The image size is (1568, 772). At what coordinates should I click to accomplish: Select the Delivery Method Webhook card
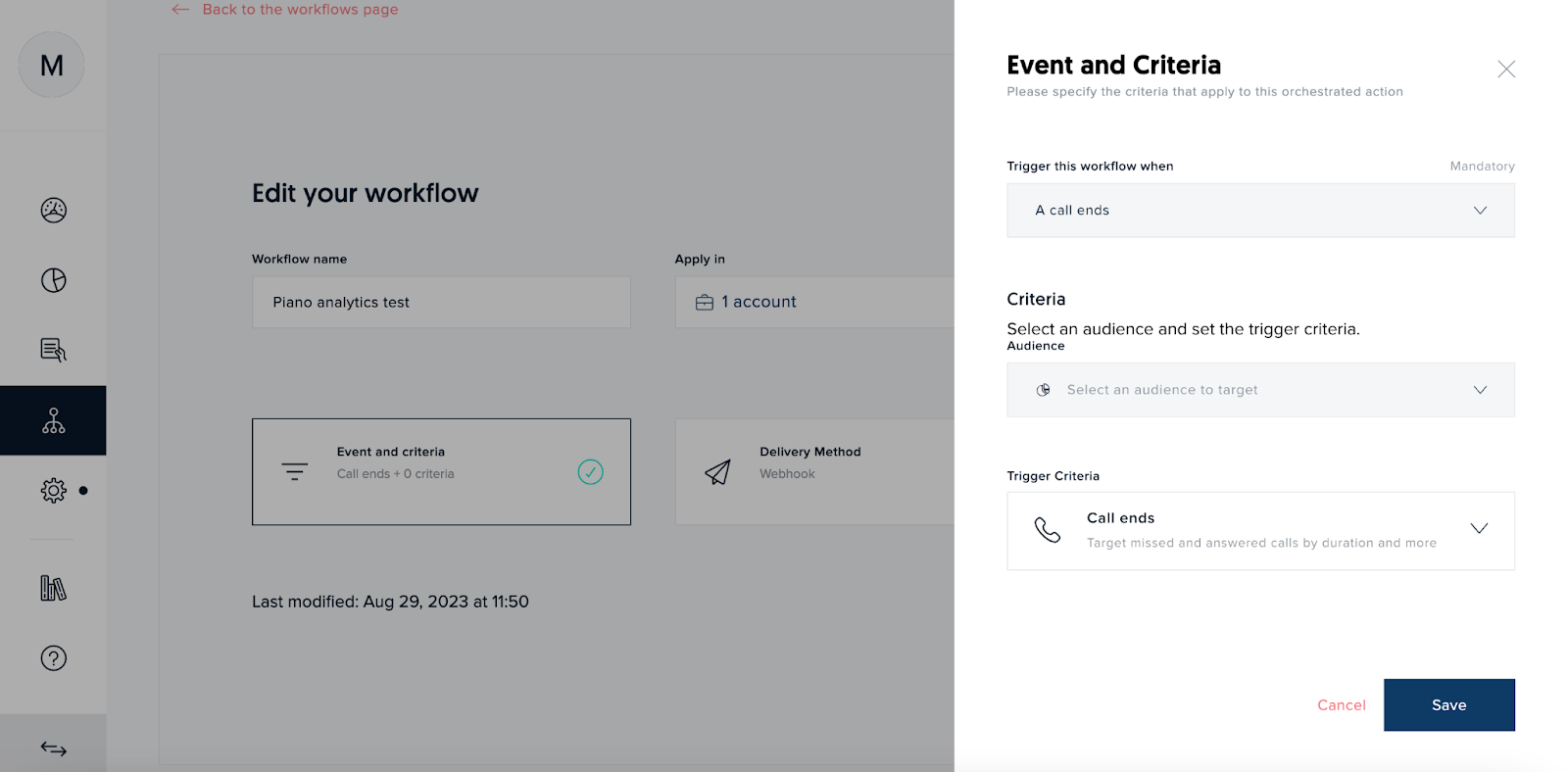[x=813, y=472]
